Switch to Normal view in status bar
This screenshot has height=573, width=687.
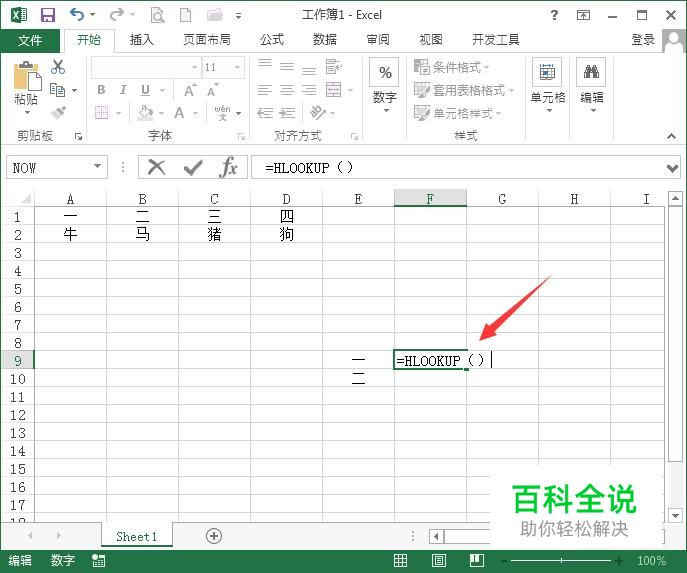tap(400, 560)
